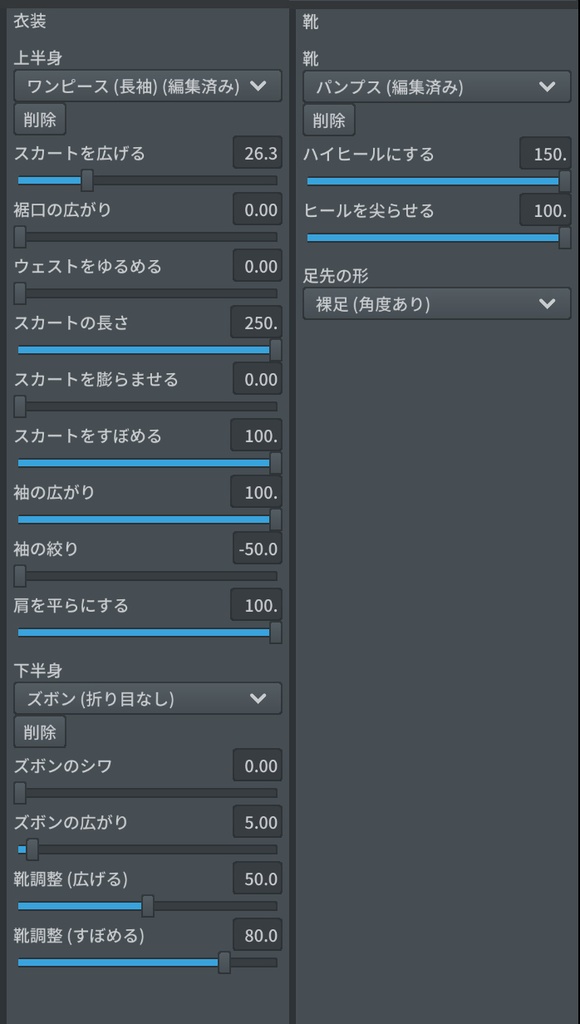The width and height of the screenshot is (580, 1024).
Task: Click the 削除 button below the 下半身 selector
Action: [39, 731]
